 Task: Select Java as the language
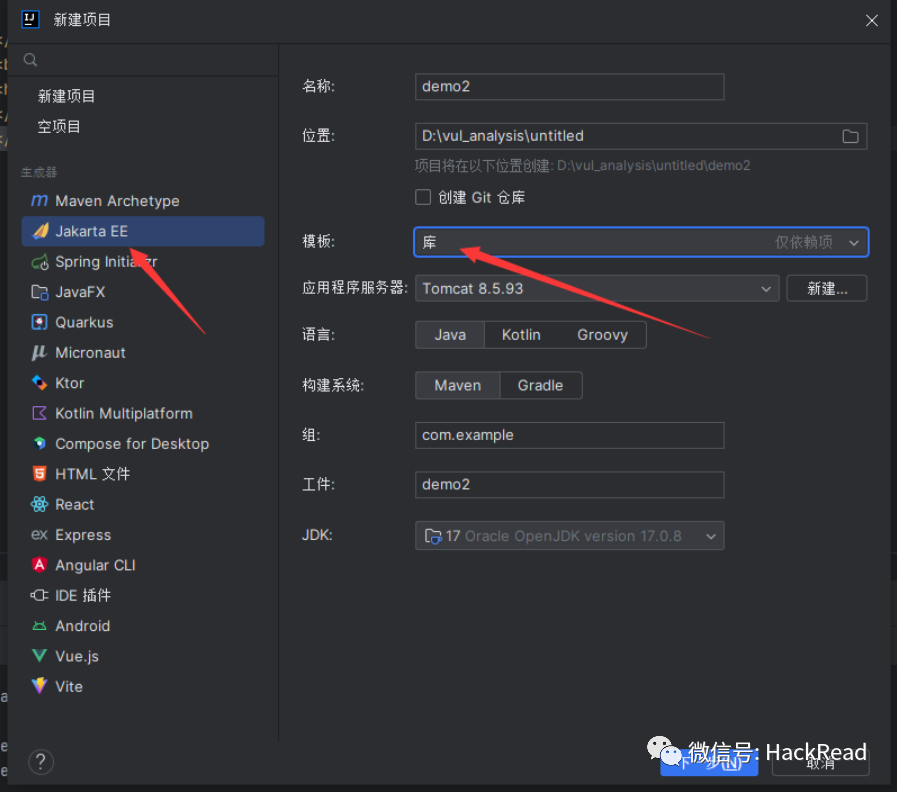tap(450, 335)
